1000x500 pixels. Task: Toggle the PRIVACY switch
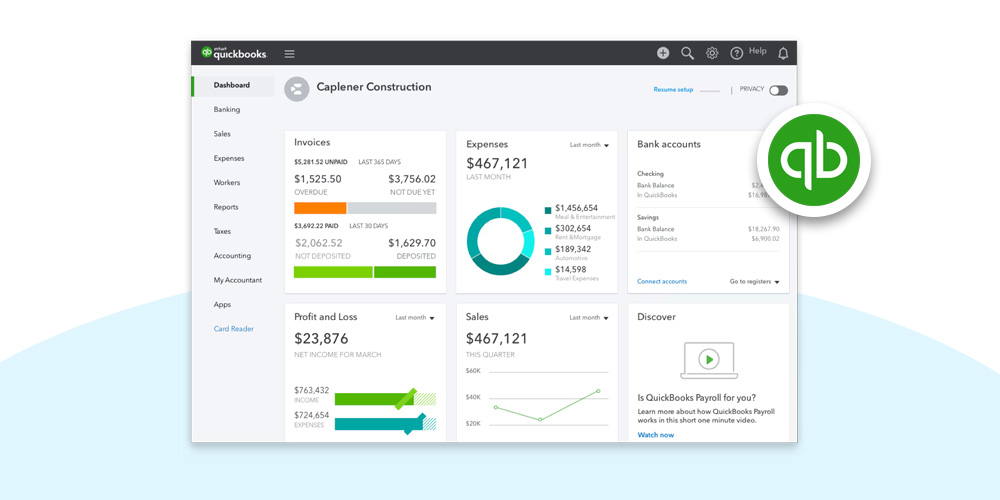click(777, 90)
